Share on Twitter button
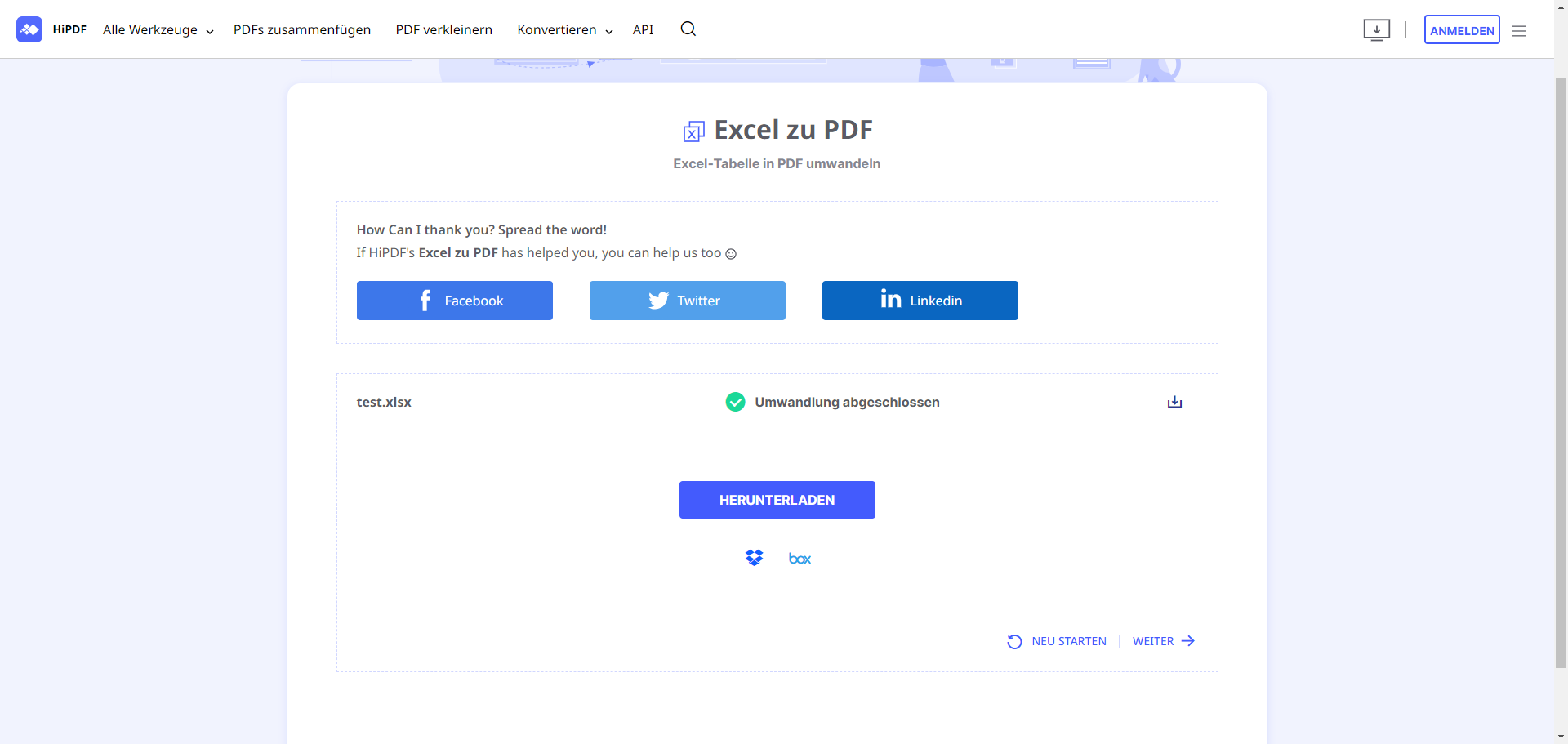The image size is (1568, 744). [688, 301]
